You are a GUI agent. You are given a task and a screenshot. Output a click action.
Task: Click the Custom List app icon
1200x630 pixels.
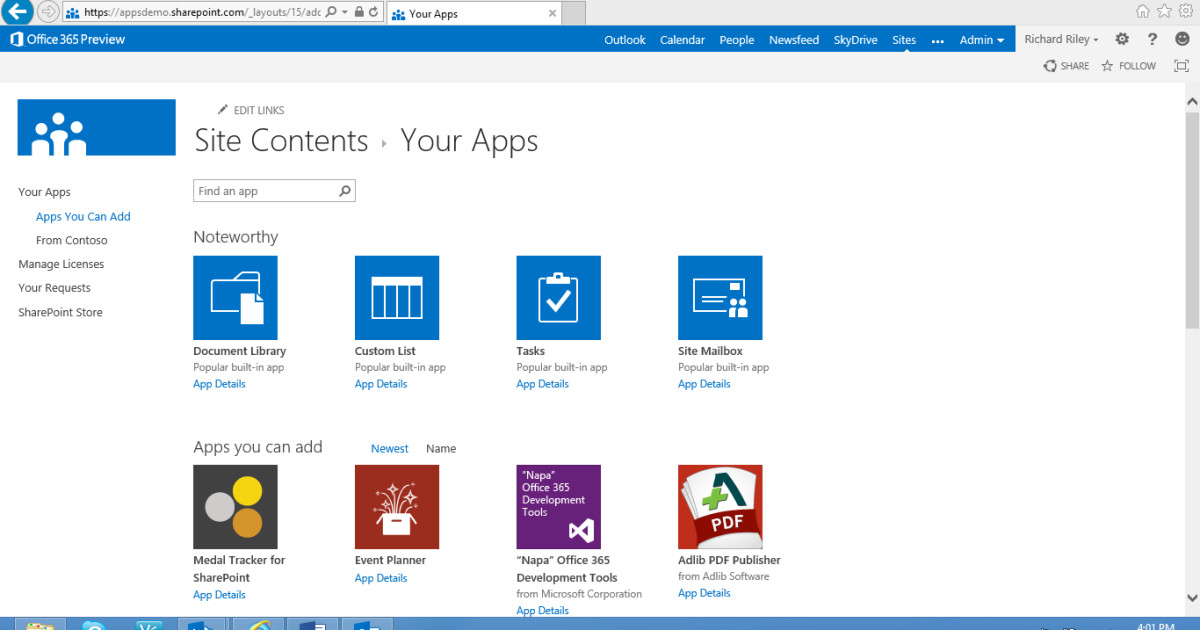tap(396, 297)
